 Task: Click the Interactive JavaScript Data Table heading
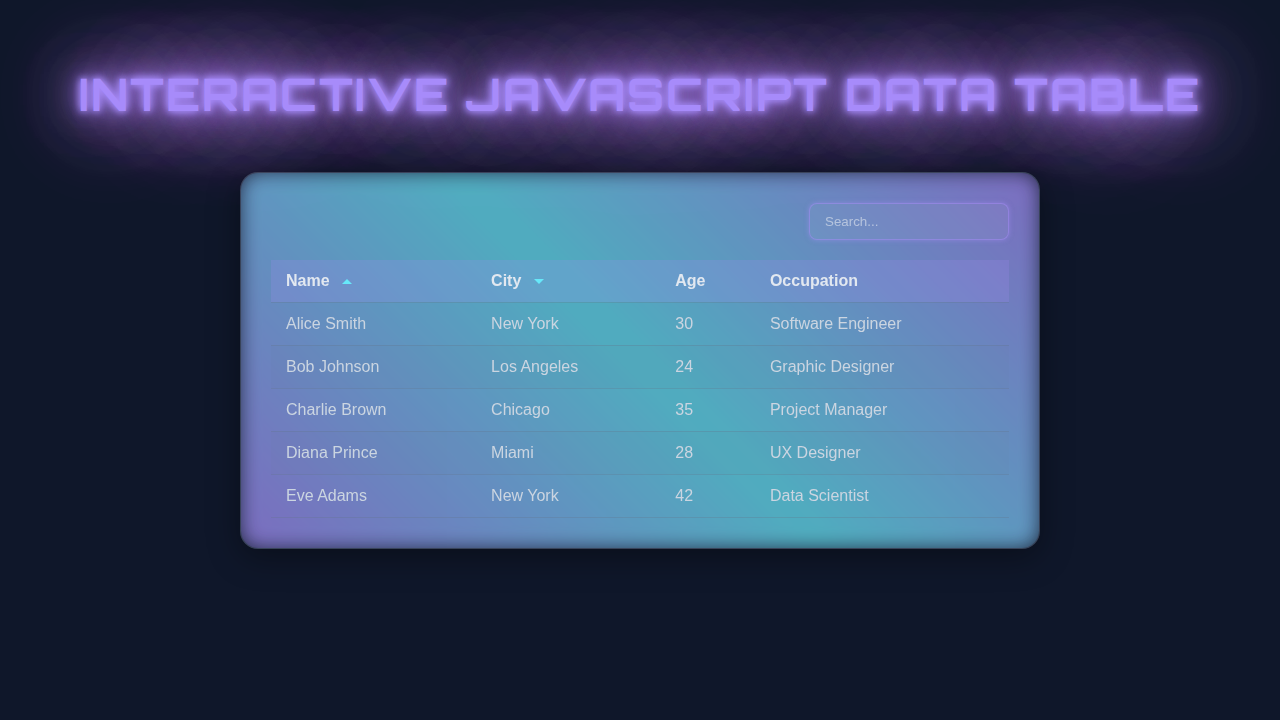point(639,95)
